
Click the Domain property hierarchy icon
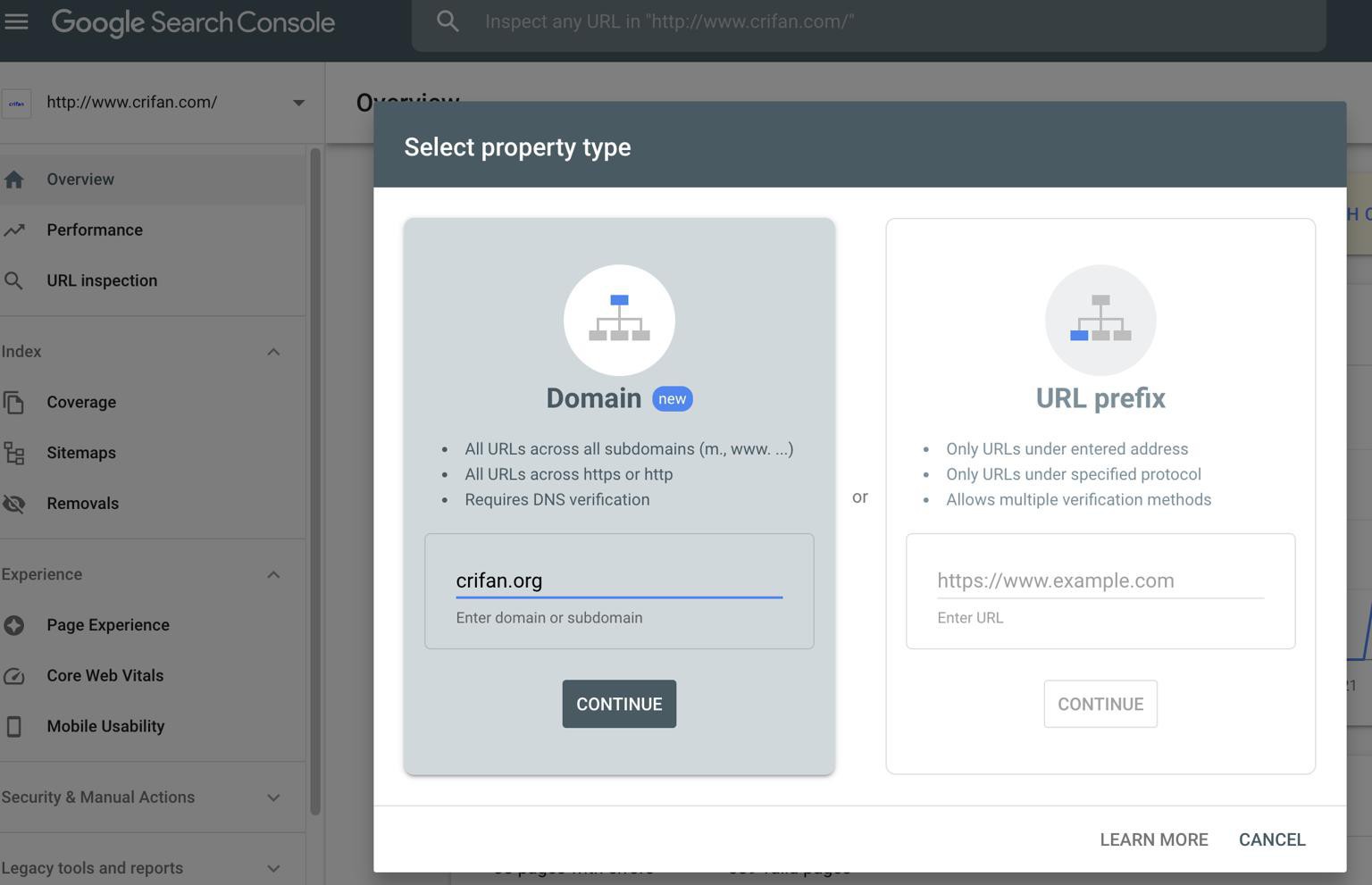click(x=619, y=319)
